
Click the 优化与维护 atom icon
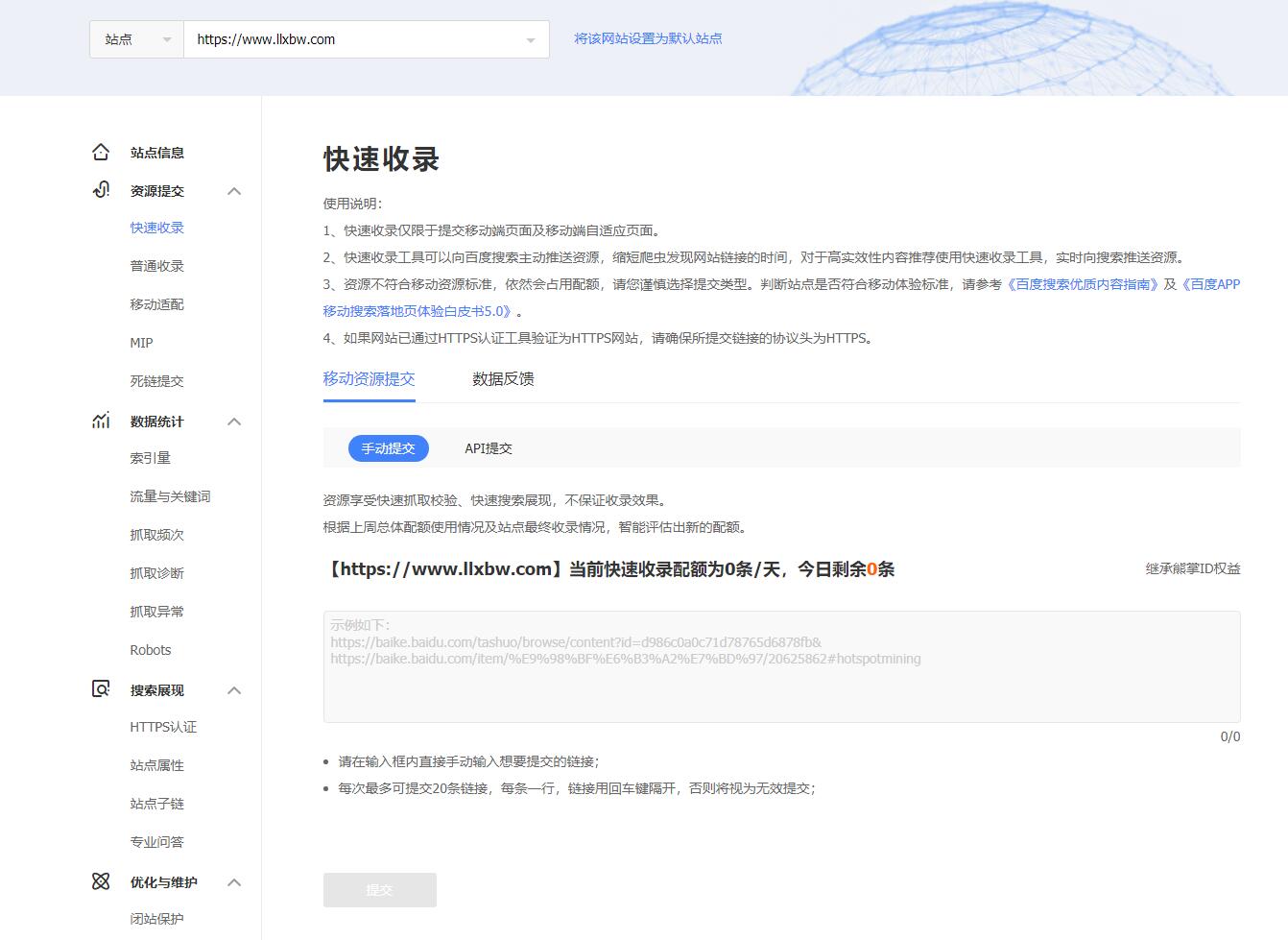pos(101,881)
